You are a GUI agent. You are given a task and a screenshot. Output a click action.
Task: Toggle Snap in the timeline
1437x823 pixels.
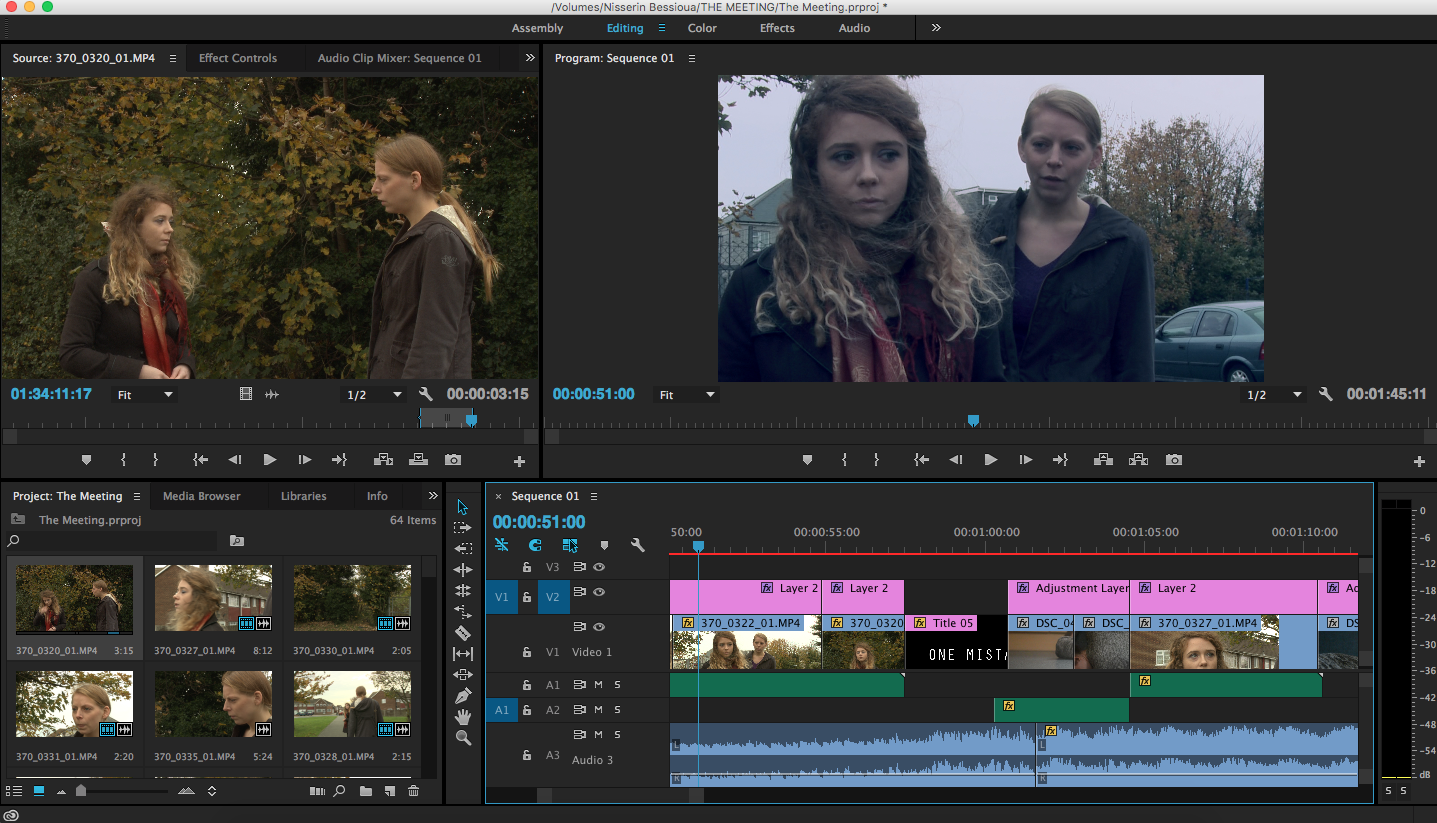tap(535, 545)
